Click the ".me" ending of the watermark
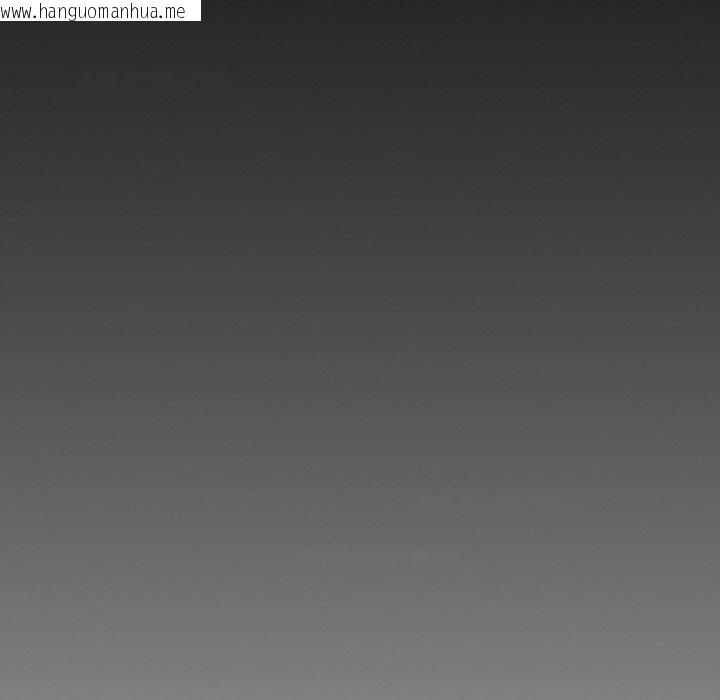Image resolution: width=720 pixels, height=700 pixels. click(x=174, y=12)
